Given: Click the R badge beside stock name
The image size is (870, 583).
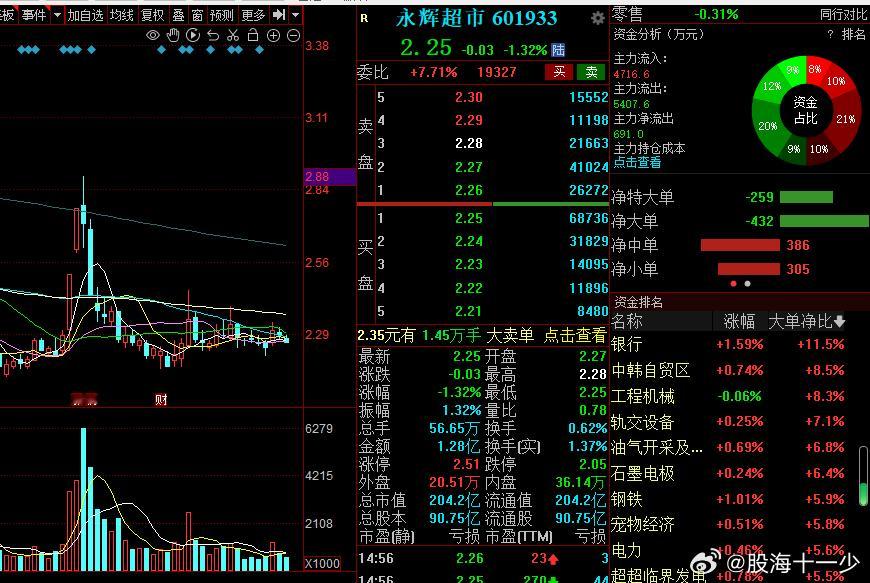Looking at the screenshot, I should point(364,18).
